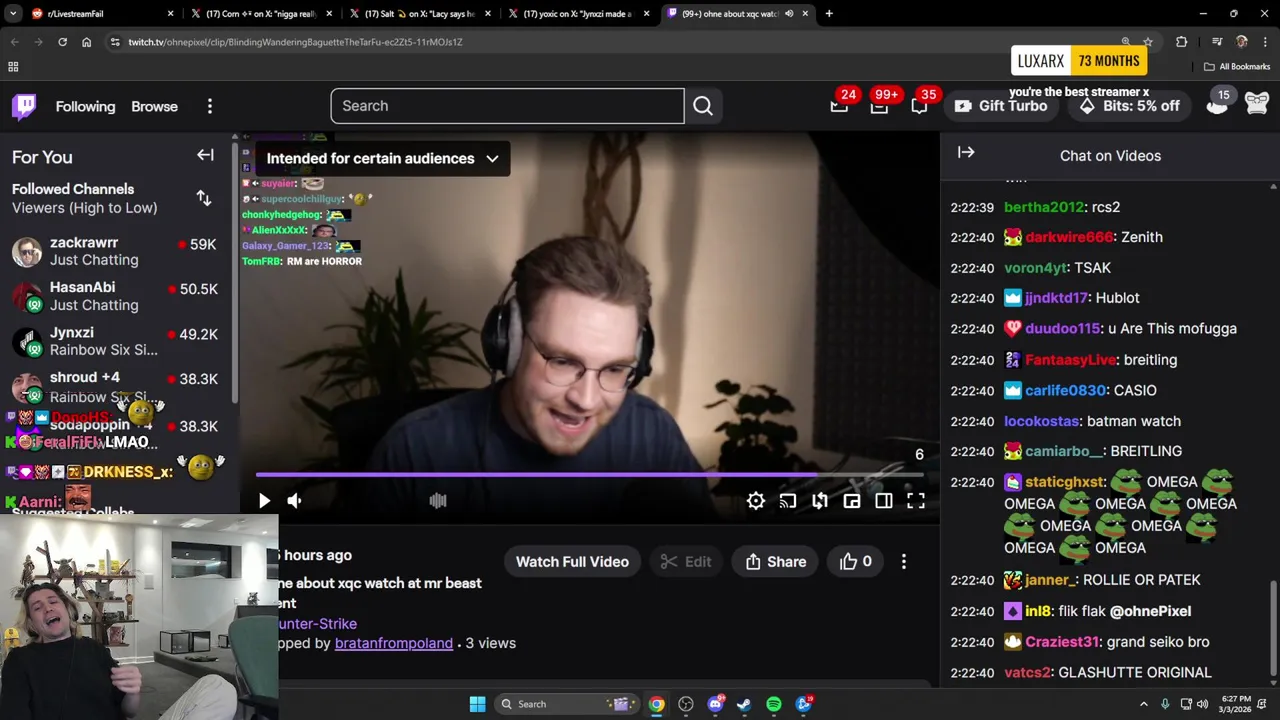
Task: Open Spotify from the taskbar
Action: (774, 704)
